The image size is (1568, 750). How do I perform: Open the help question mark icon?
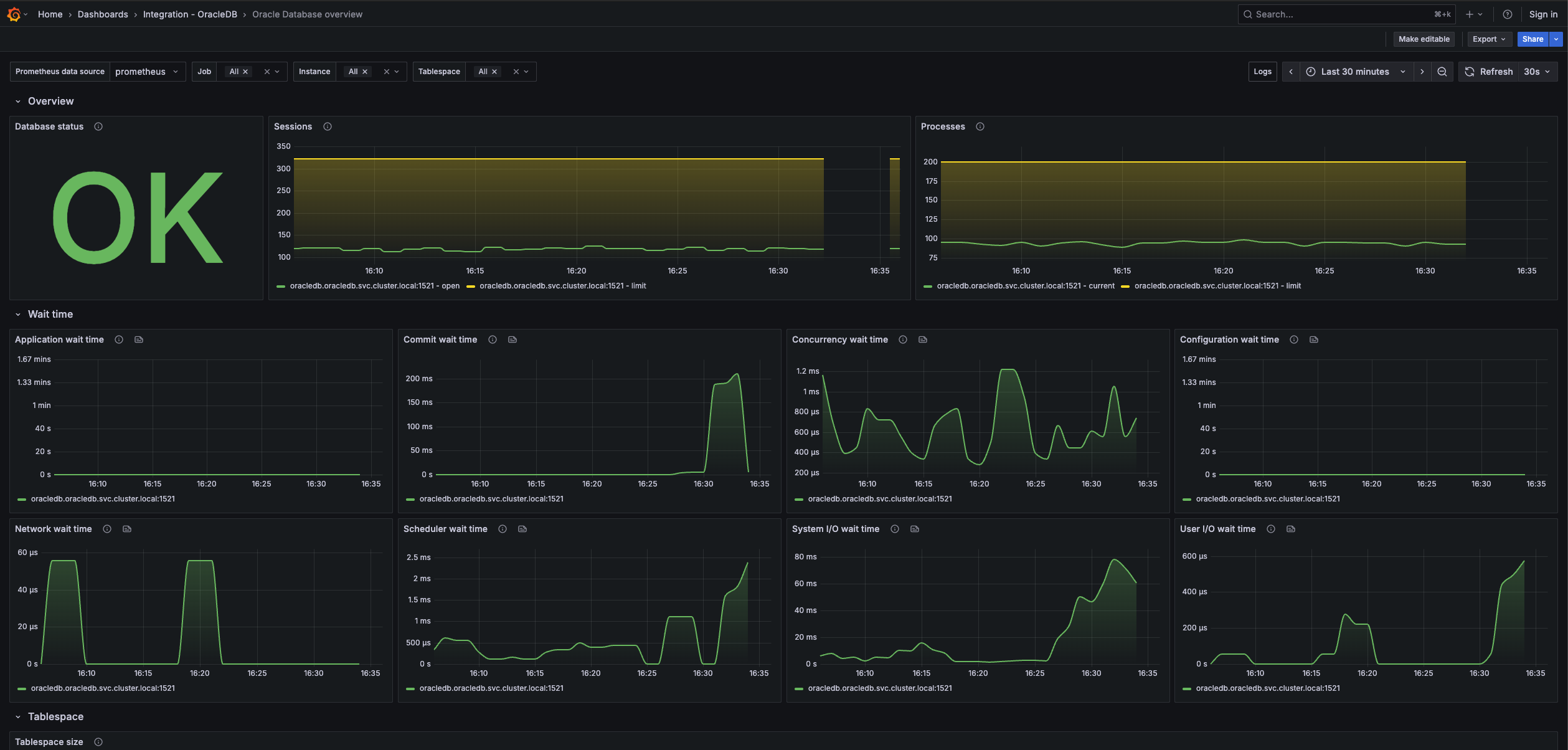pos(1508,14)
